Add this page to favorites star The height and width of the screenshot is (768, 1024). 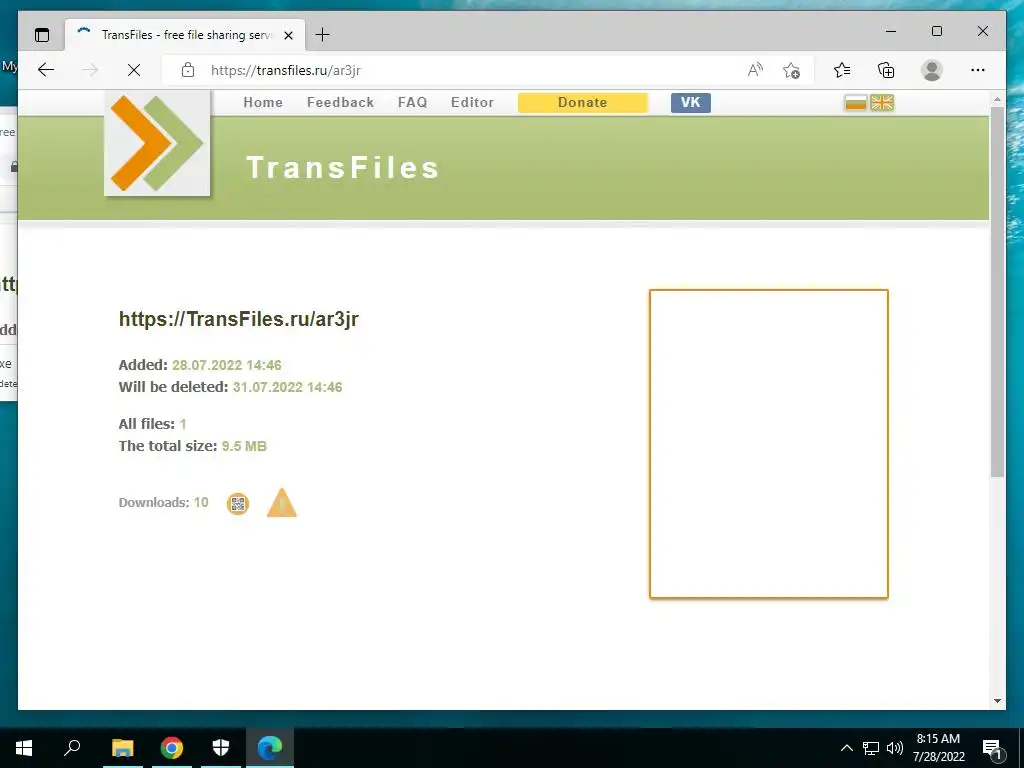point(792,70)
